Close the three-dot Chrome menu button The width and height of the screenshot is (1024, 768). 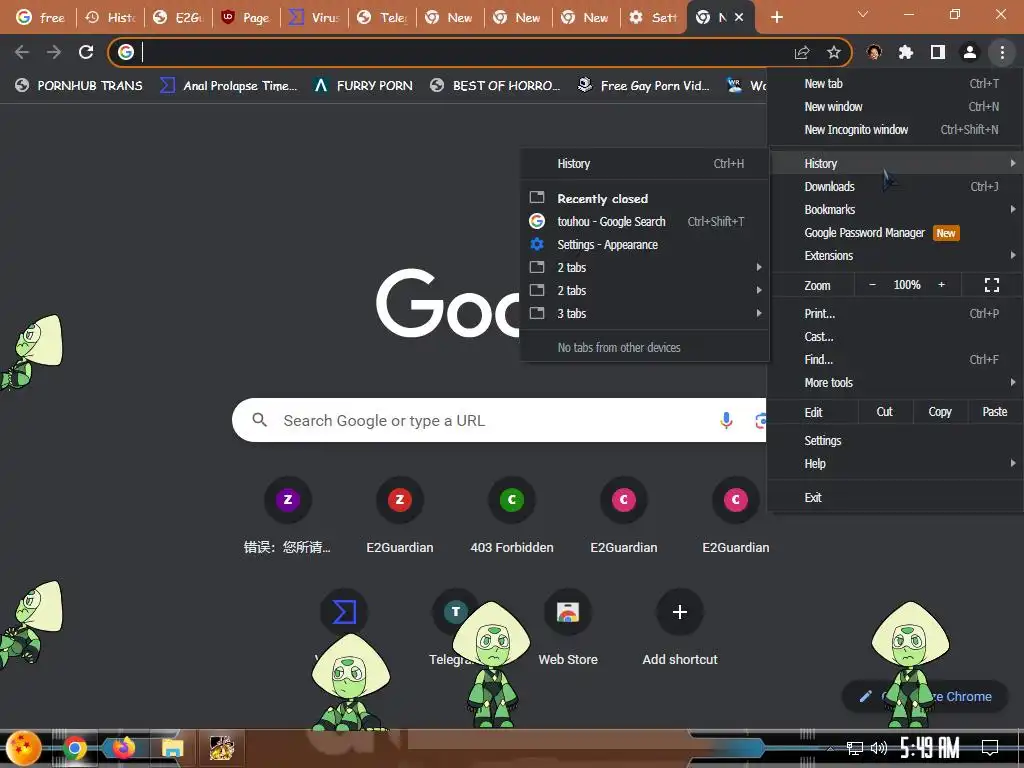[1002, 52]
